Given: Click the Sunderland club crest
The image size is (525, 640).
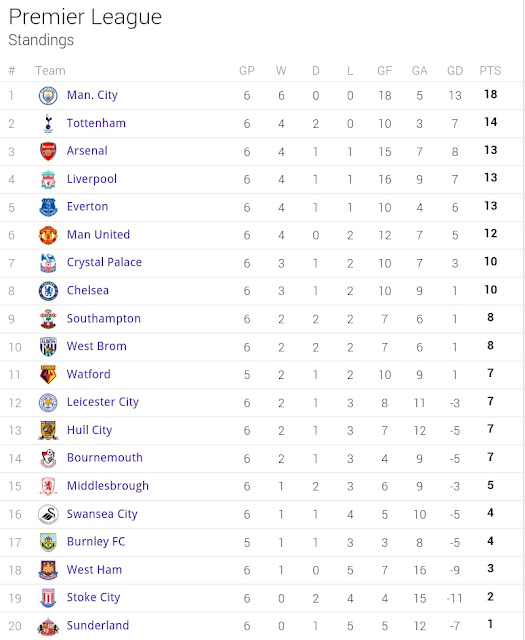Looking at the screenshot, I should 48,627.
